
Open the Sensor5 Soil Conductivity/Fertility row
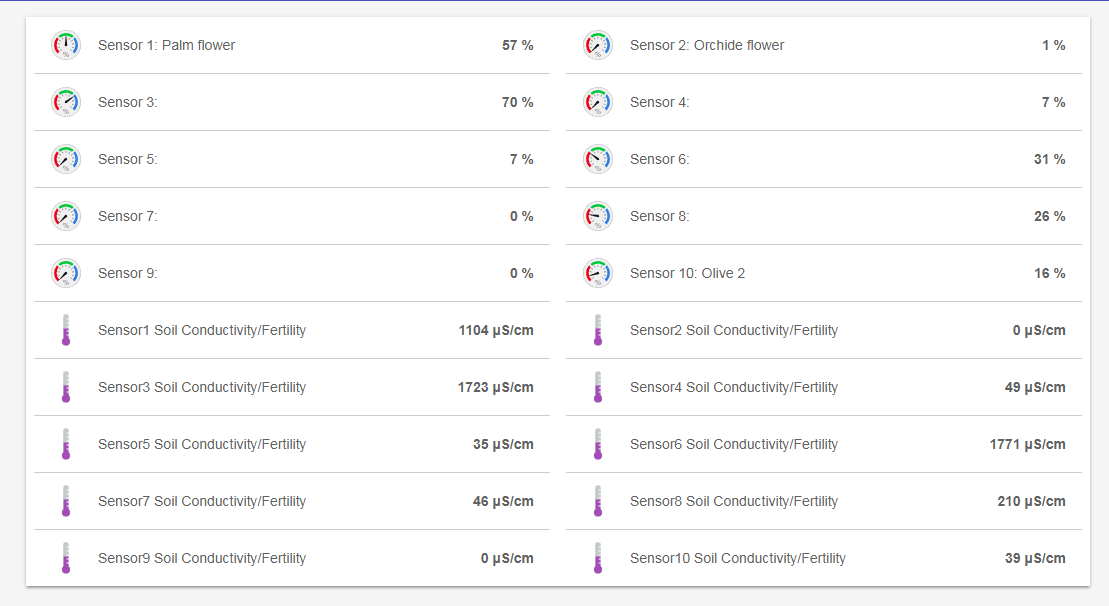point(202,444)
